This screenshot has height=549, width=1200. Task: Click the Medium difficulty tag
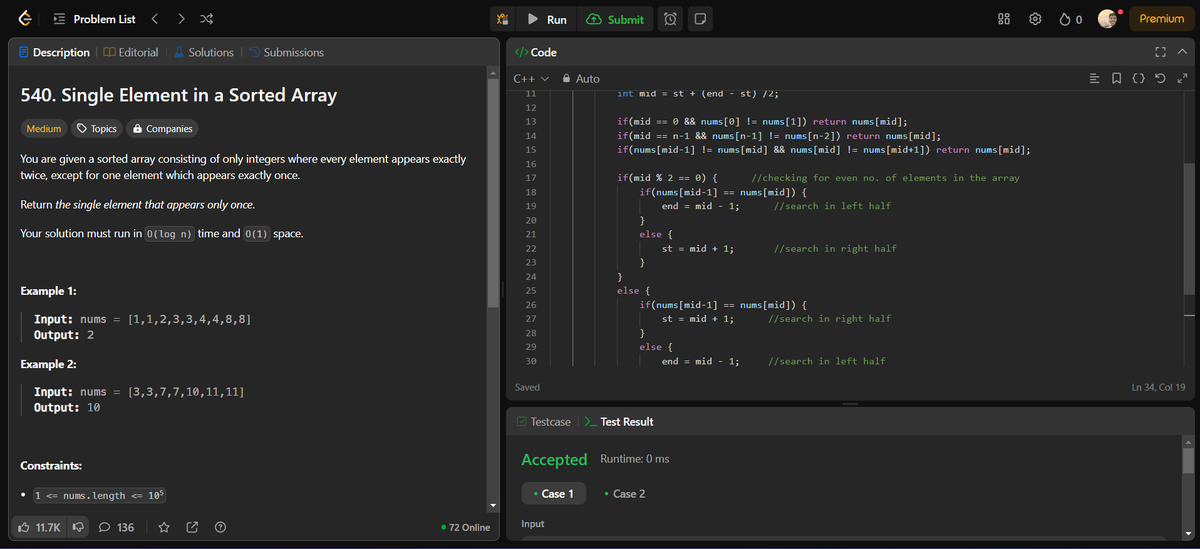[x=44, y=128]
